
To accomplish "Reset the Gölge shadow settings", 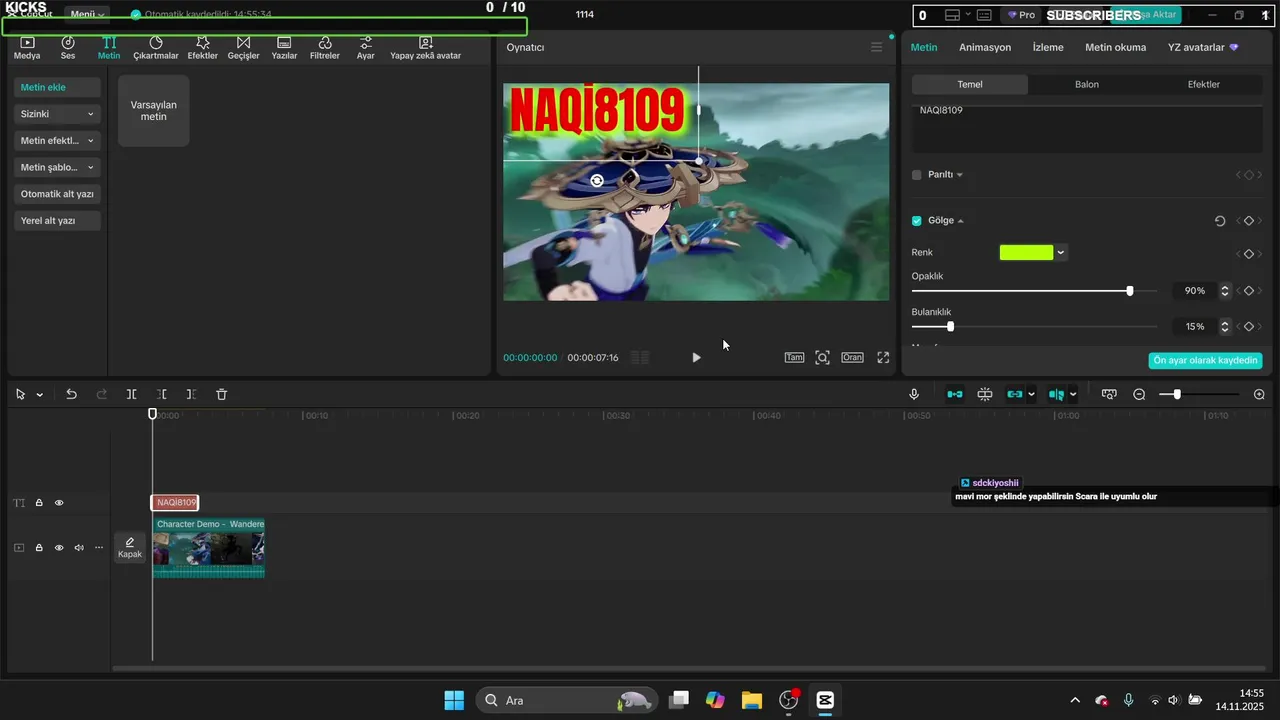I will (1220, 221).
